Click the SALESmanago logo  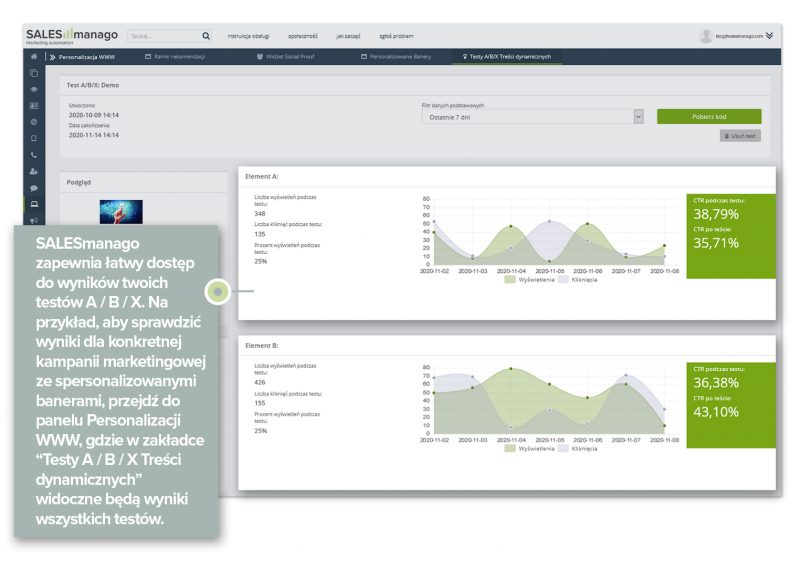pyautogui.click(x=72, y=36)
